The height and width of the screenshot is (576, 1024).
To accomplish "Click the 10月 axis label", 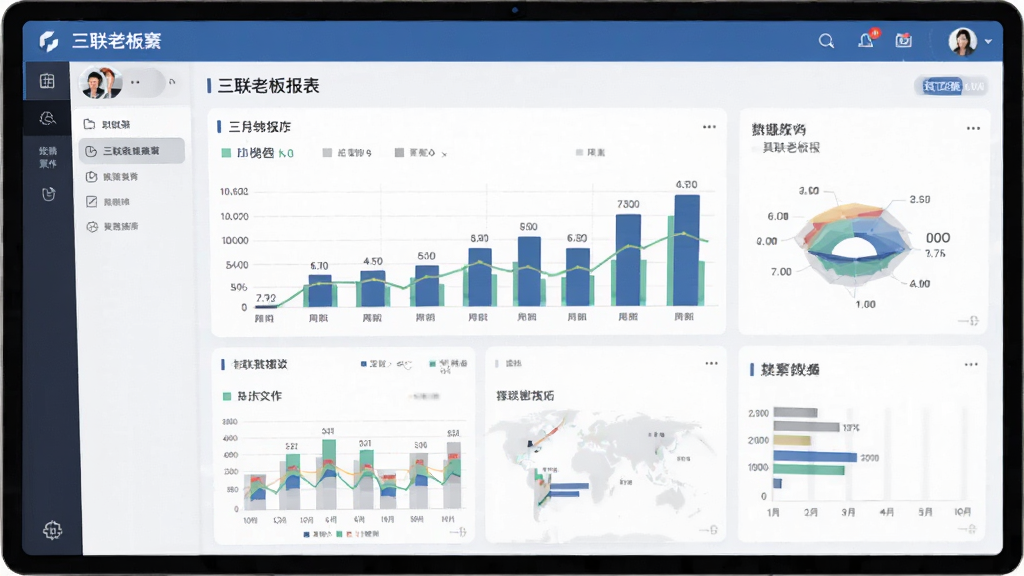I will point(963,512).
